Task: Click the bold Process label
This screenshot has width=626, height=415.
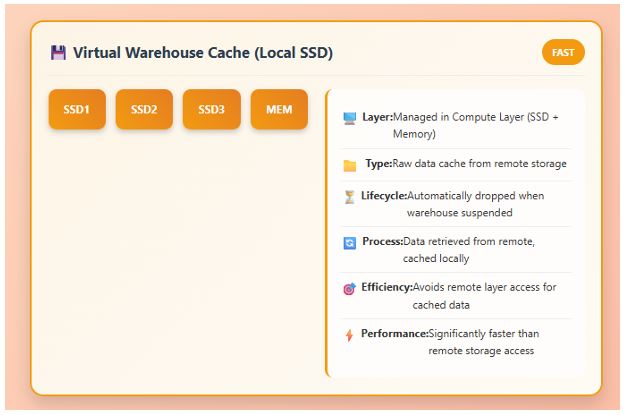Action: coord(382,241)
